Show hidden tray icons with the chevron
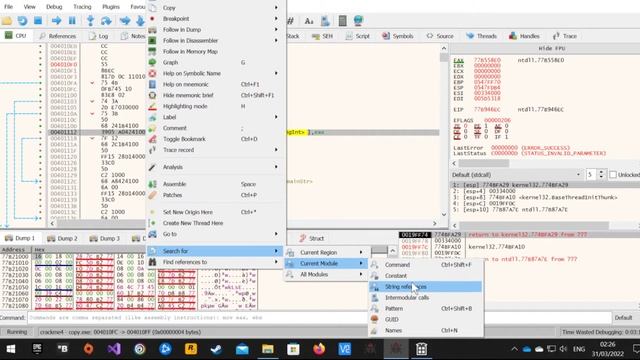Screen dimensions: 640x360 pos(514,349)
